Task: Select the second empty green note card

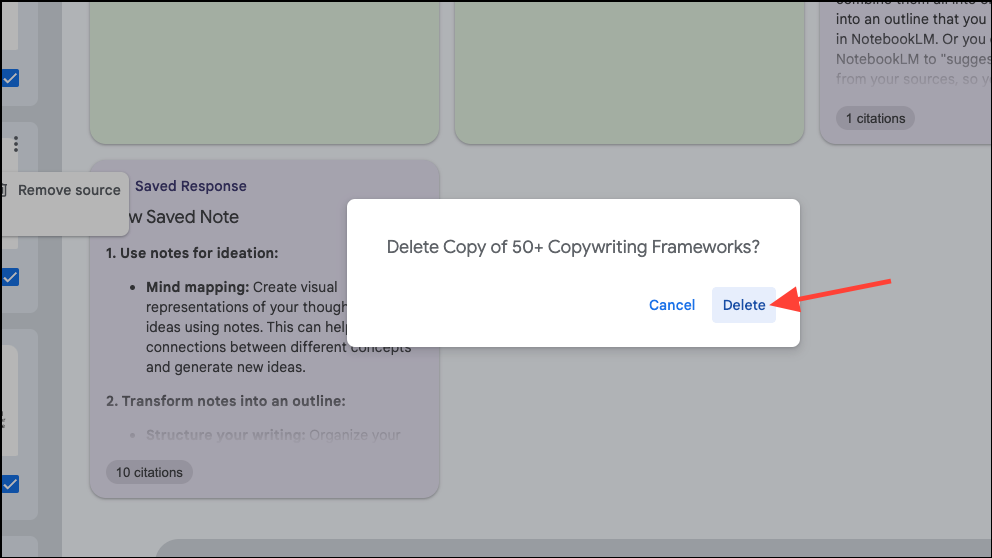Action: 629,72
